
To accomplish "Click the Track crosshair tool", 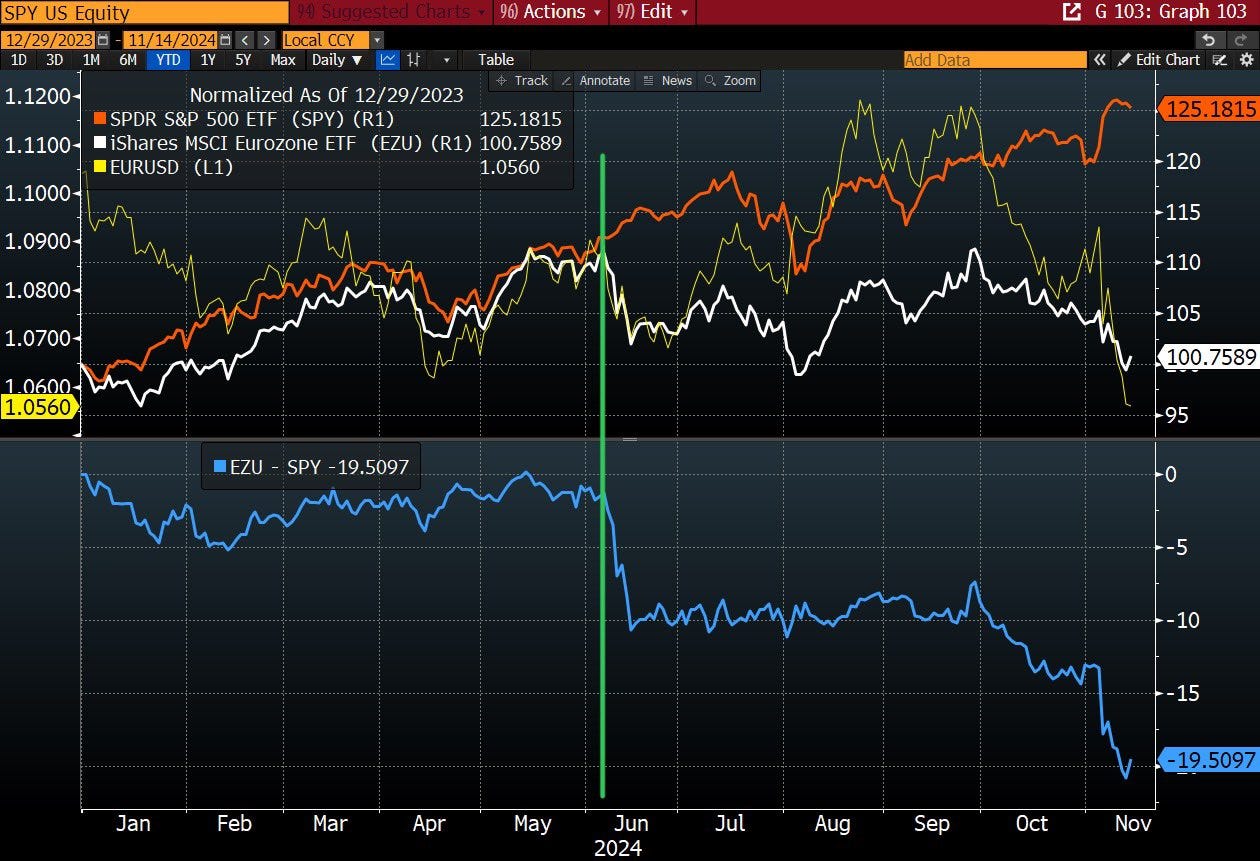I will [521, 80].
